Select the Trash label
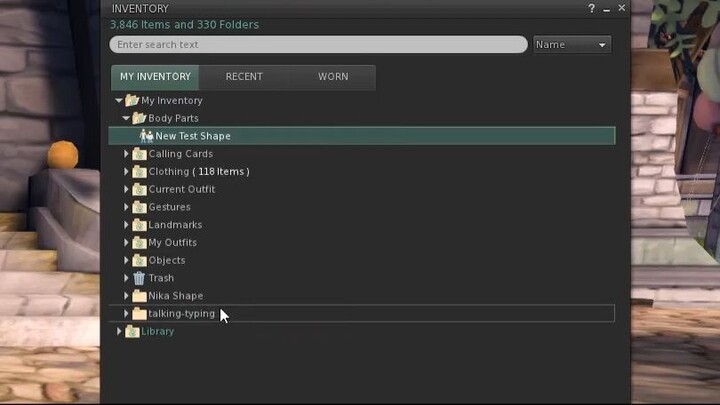Viewport: 720px width, 405px height. (x=161, y=278)
